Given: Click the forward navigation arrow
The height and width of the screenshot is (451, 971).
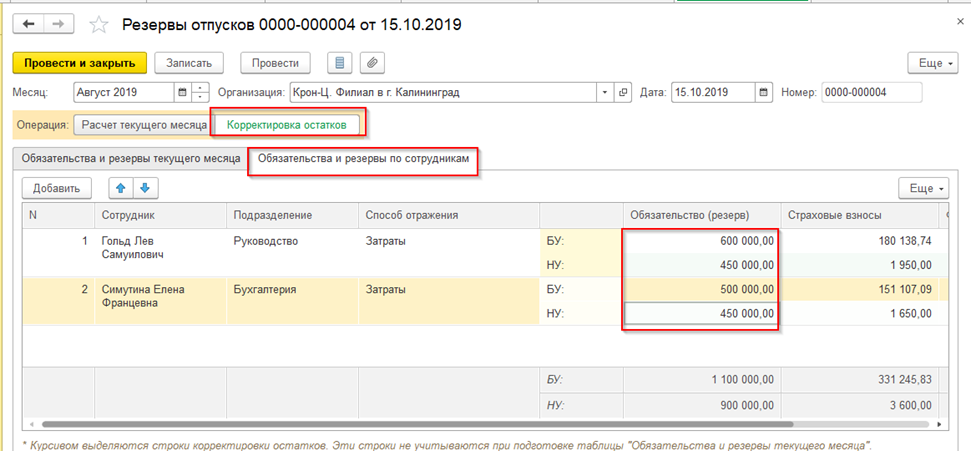Looking at the screenshot, I should [59, 22].
